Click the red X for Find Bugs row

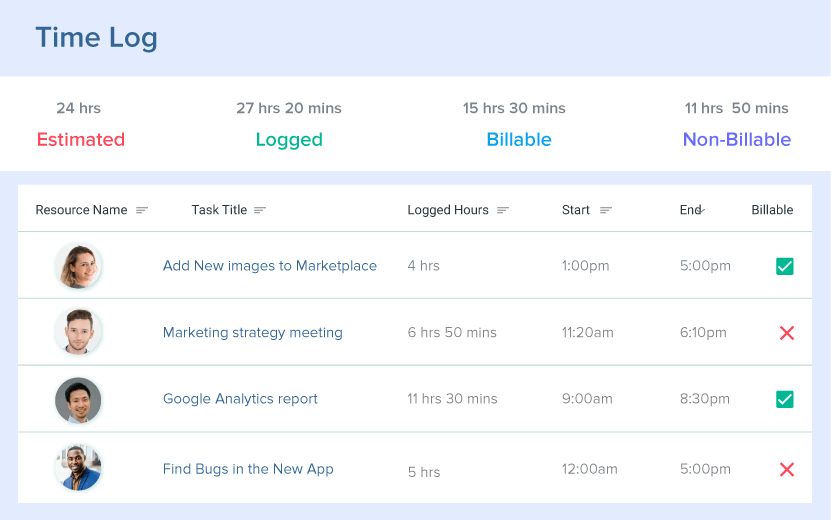coord(786,469)
